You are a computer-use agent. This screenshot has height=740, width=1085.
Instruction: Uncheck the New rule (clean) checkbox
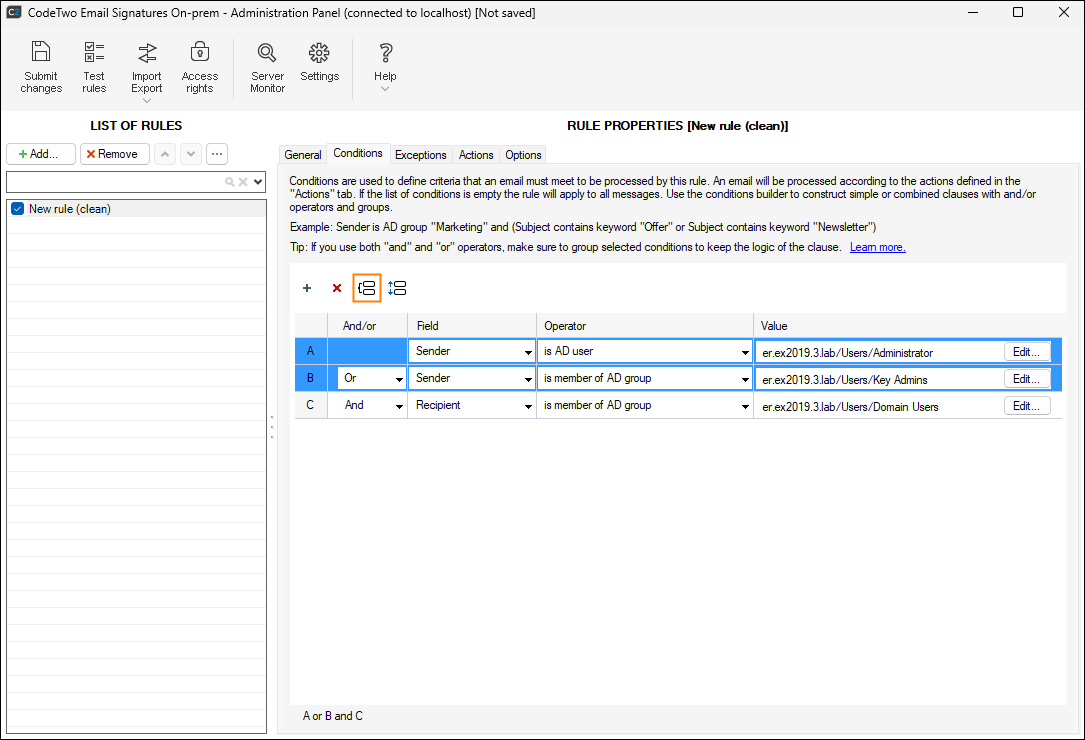pos(18,209)
